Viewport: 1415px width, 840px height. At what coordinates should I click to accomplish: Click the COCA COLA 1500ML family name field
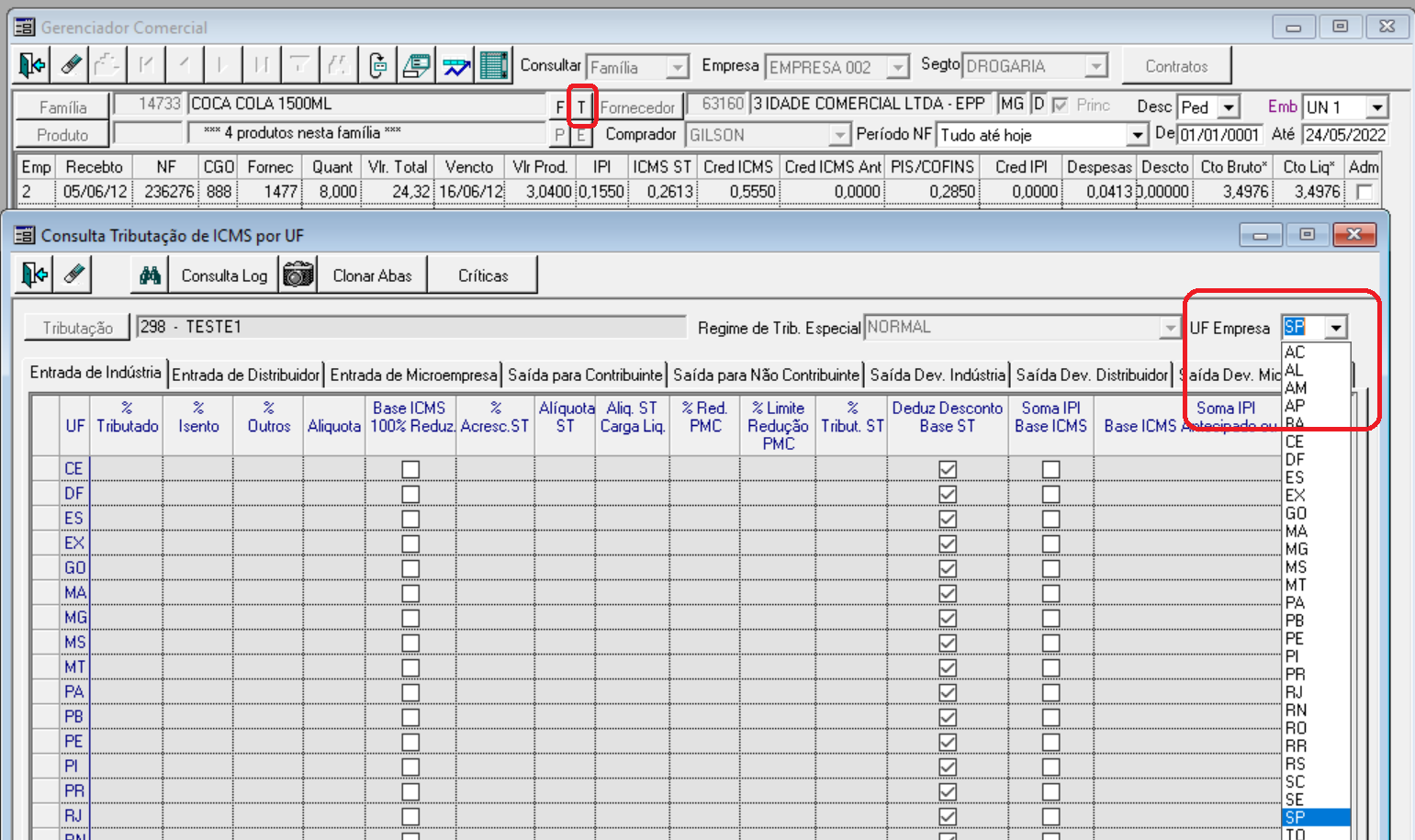tap(365, 104)
